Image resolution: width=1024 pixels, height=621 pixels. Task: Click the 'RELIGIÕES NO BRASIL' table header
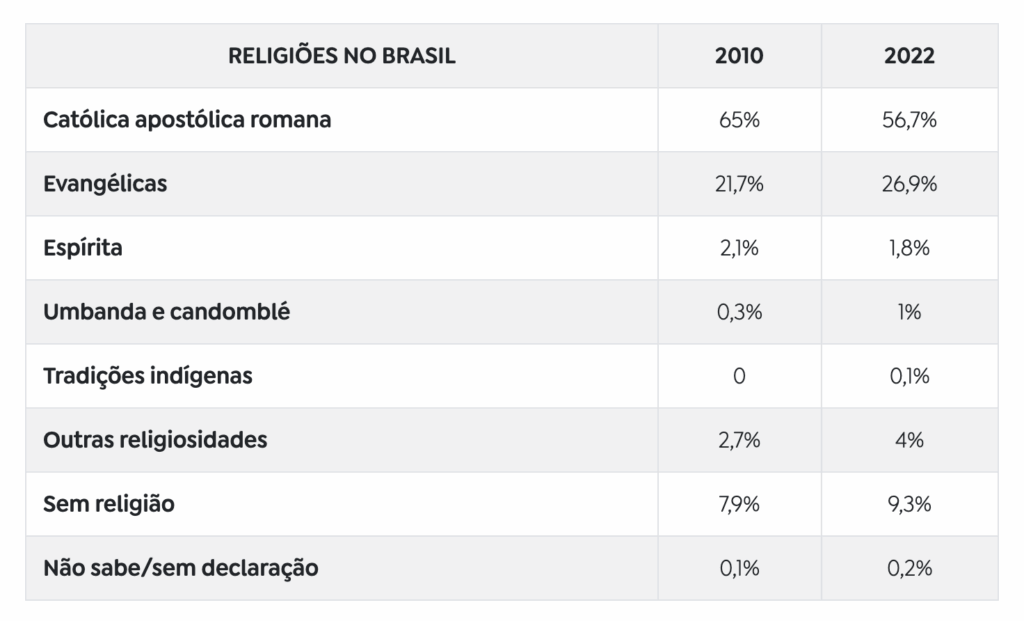341,56
